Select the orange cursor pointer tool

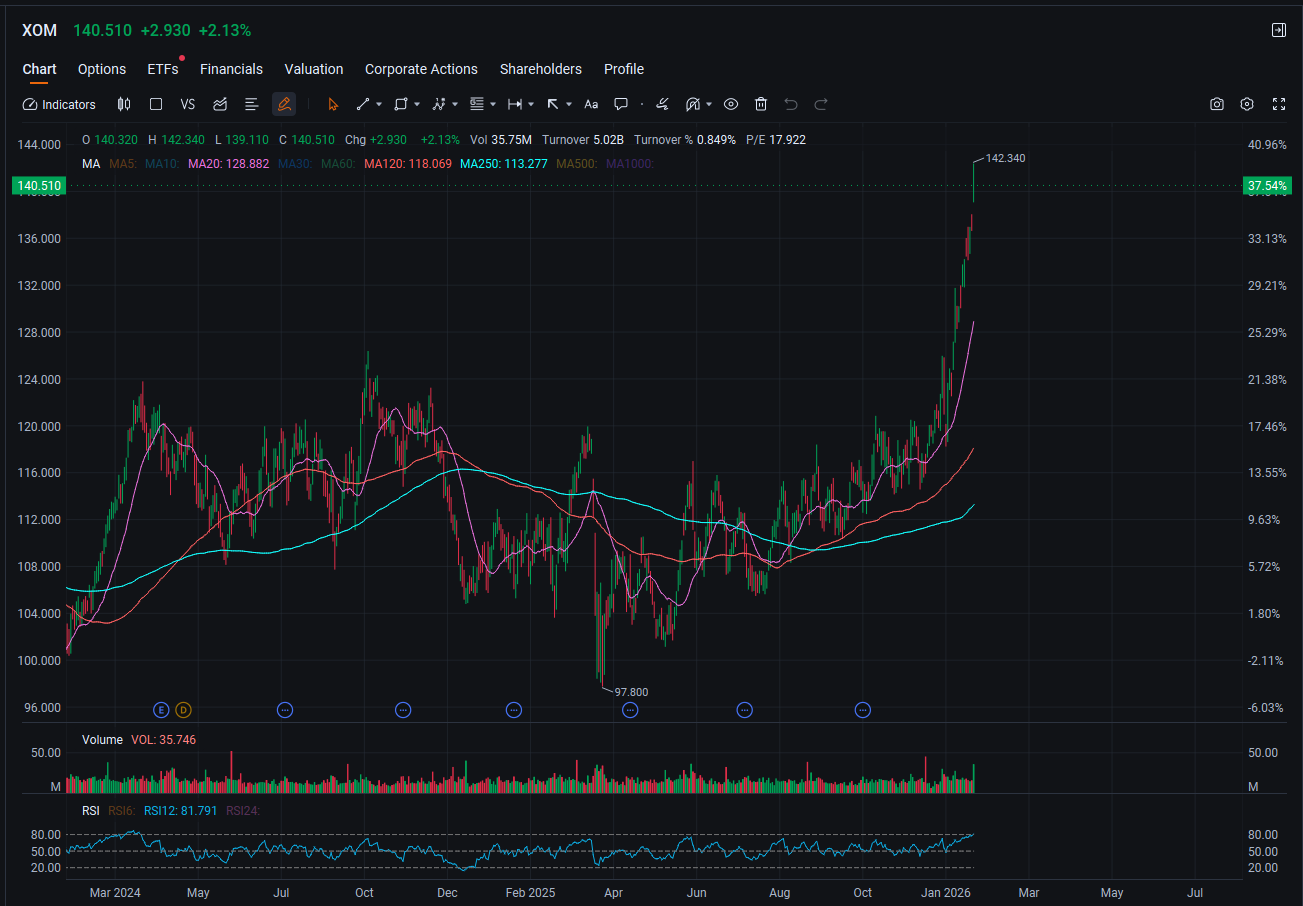(333, 104)
